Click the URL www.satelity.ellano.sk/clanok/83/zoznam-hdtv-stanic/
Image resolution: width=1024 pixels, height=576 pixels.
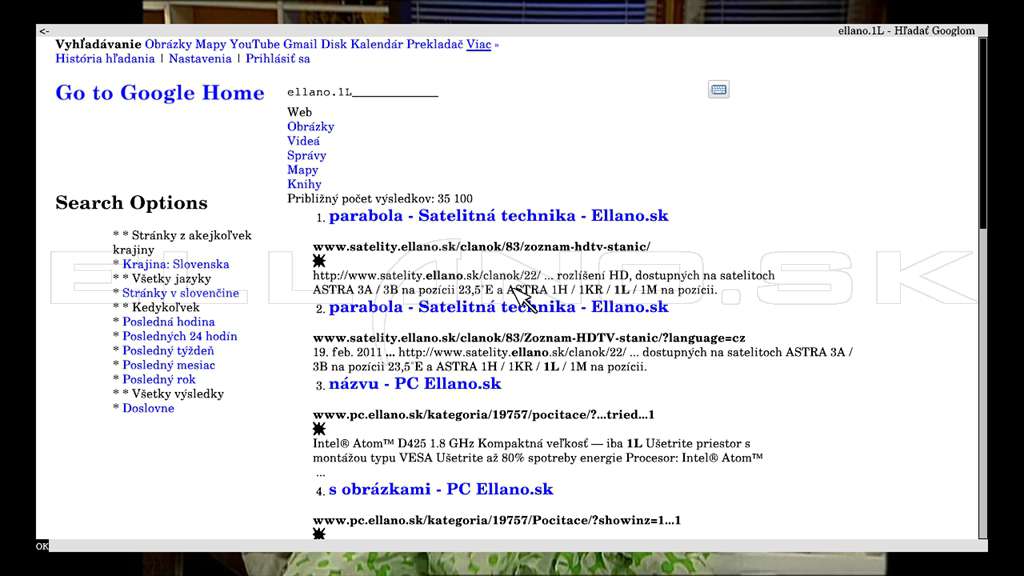pyautogui.click(x=481, y=247)
